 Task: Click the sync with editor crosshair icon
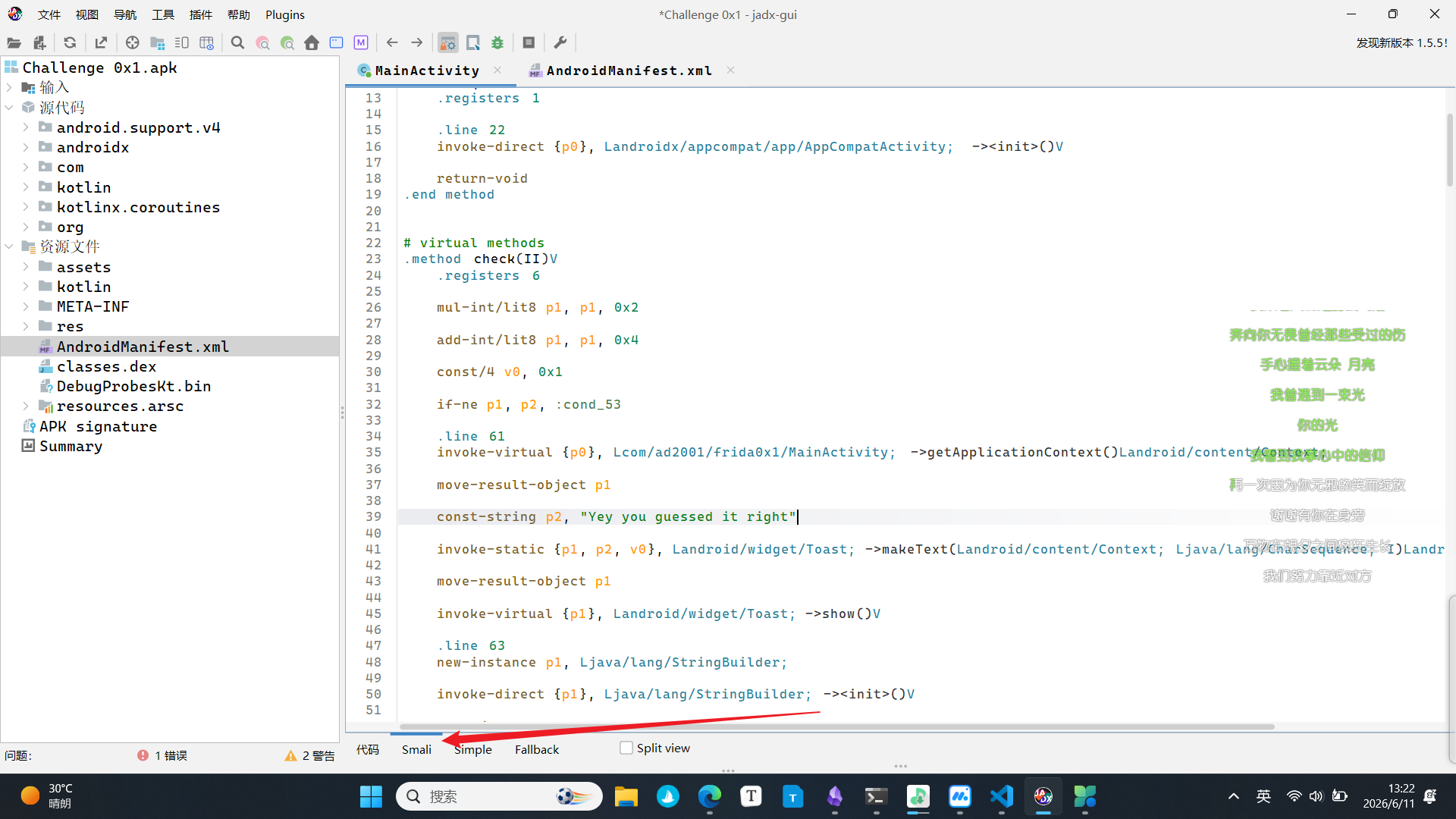tap(132, 42)
